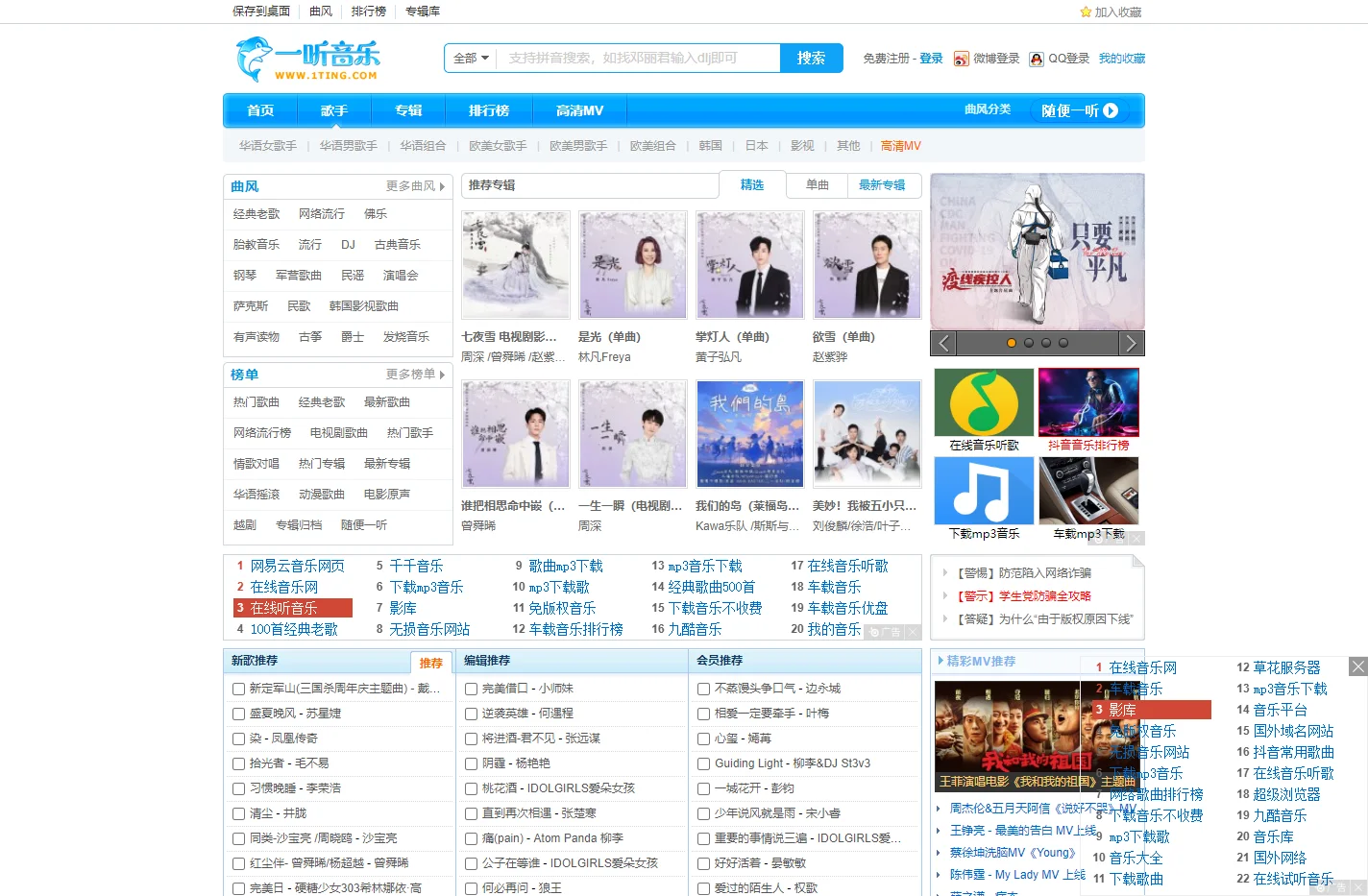
Task: Expand 精彩MV推荐 section
Action: tap(976, 661)
